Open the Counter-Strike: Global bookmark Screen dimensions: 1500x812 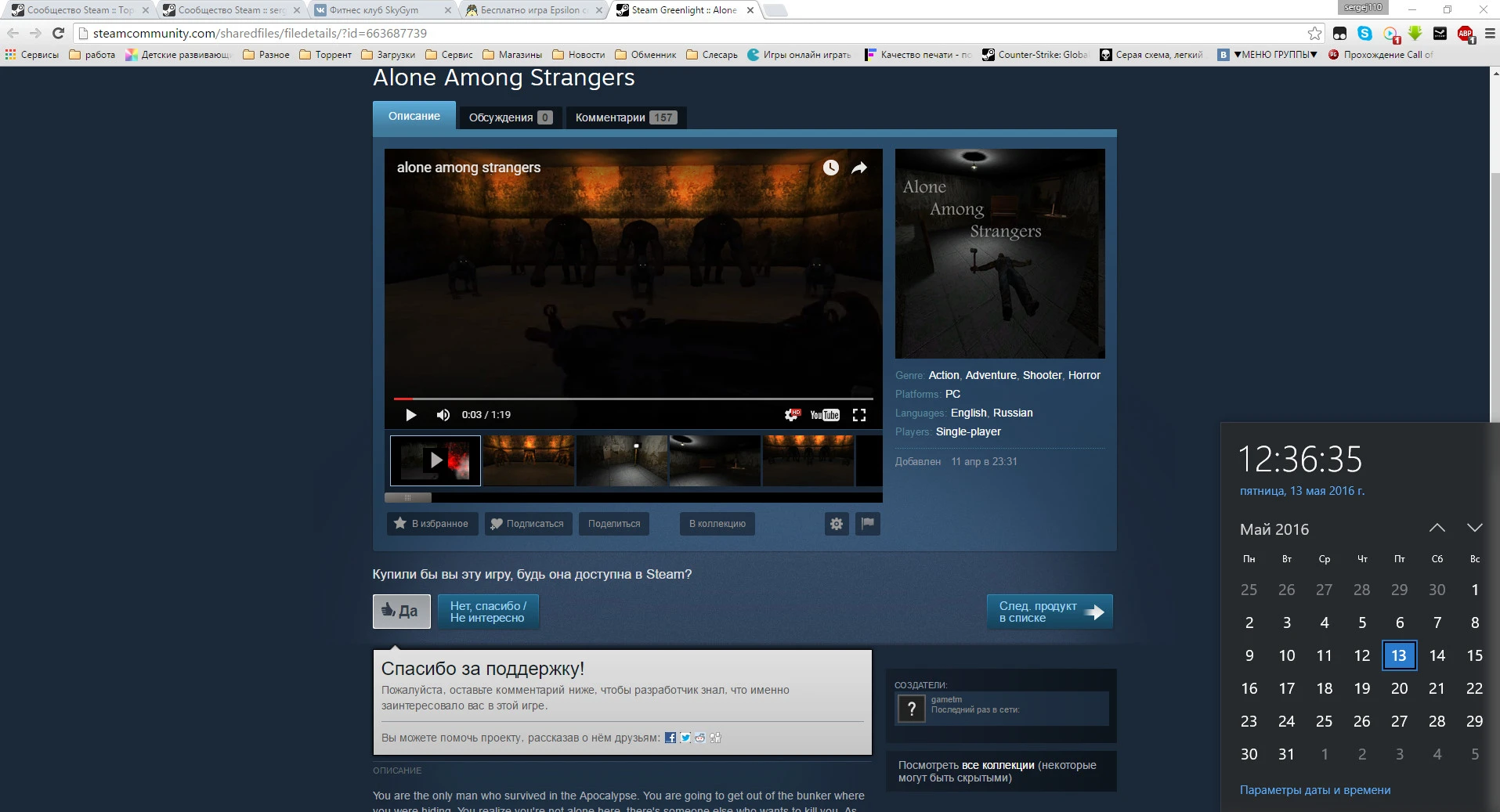pyautogui.click(x=1035, y=55)
